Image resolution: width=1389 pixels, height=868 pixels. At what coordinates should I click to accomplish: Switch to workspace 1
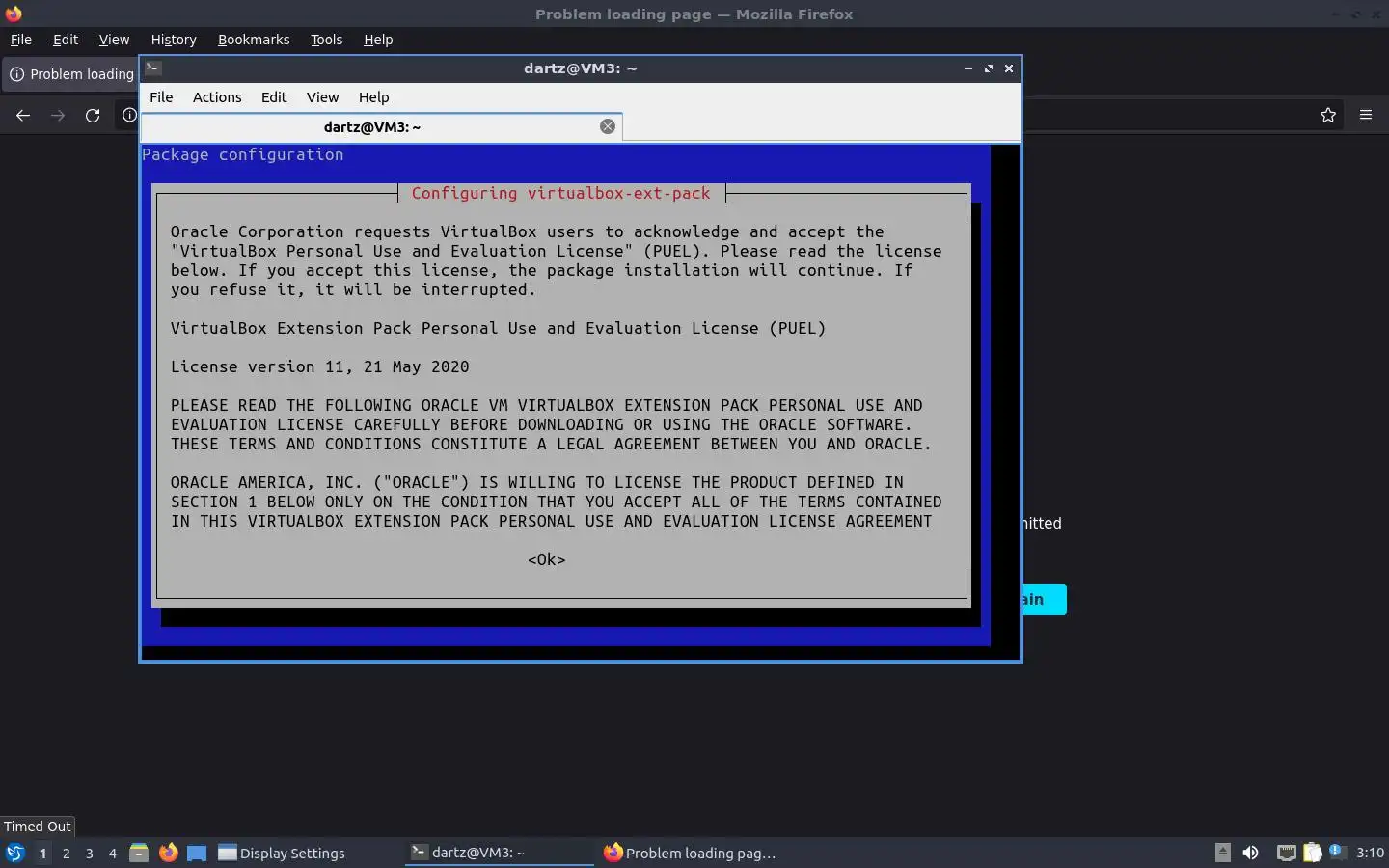point(42,853)
